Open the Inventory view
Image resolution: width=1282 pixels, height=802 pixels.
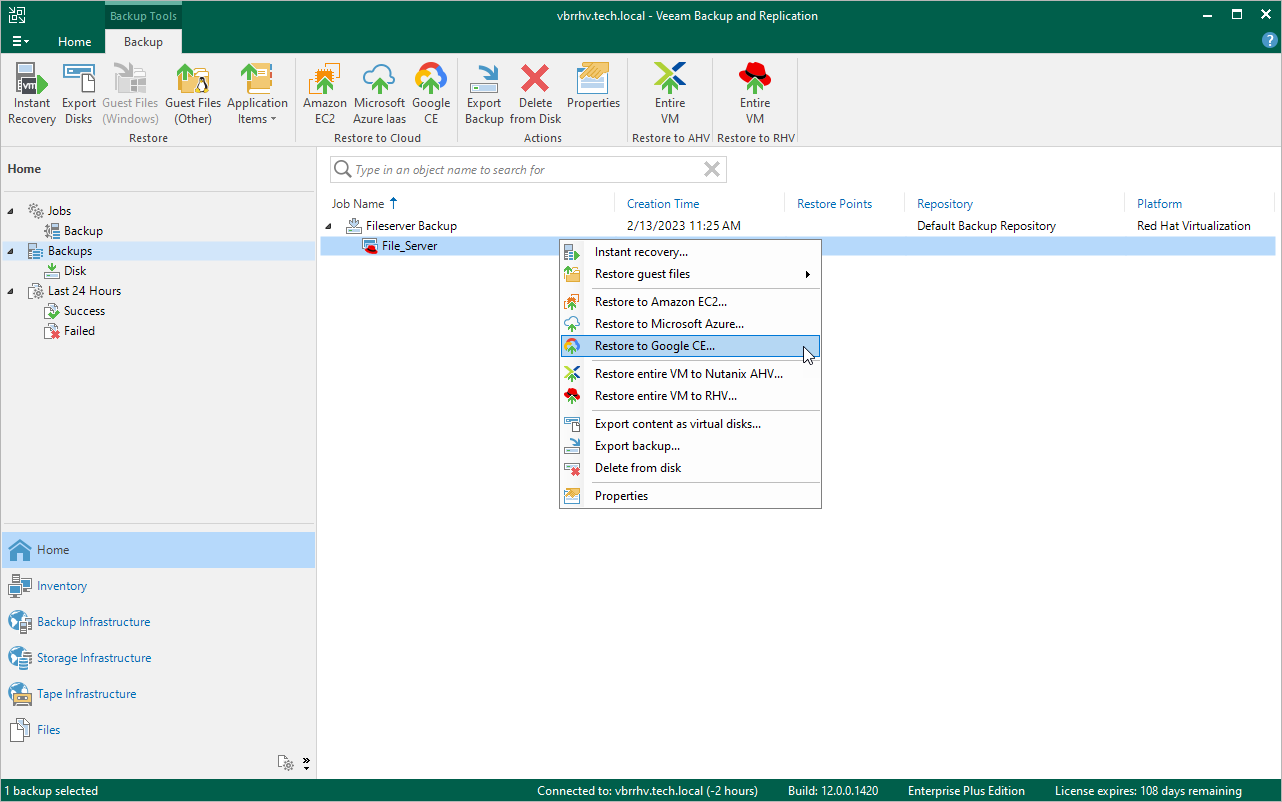158,586
